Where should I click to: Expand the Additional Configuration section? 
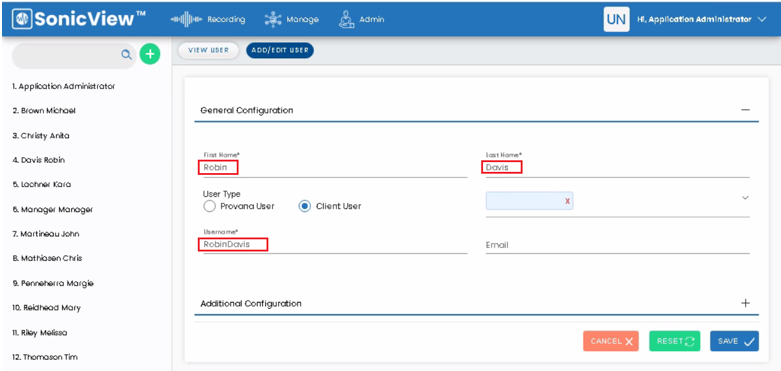745,303
